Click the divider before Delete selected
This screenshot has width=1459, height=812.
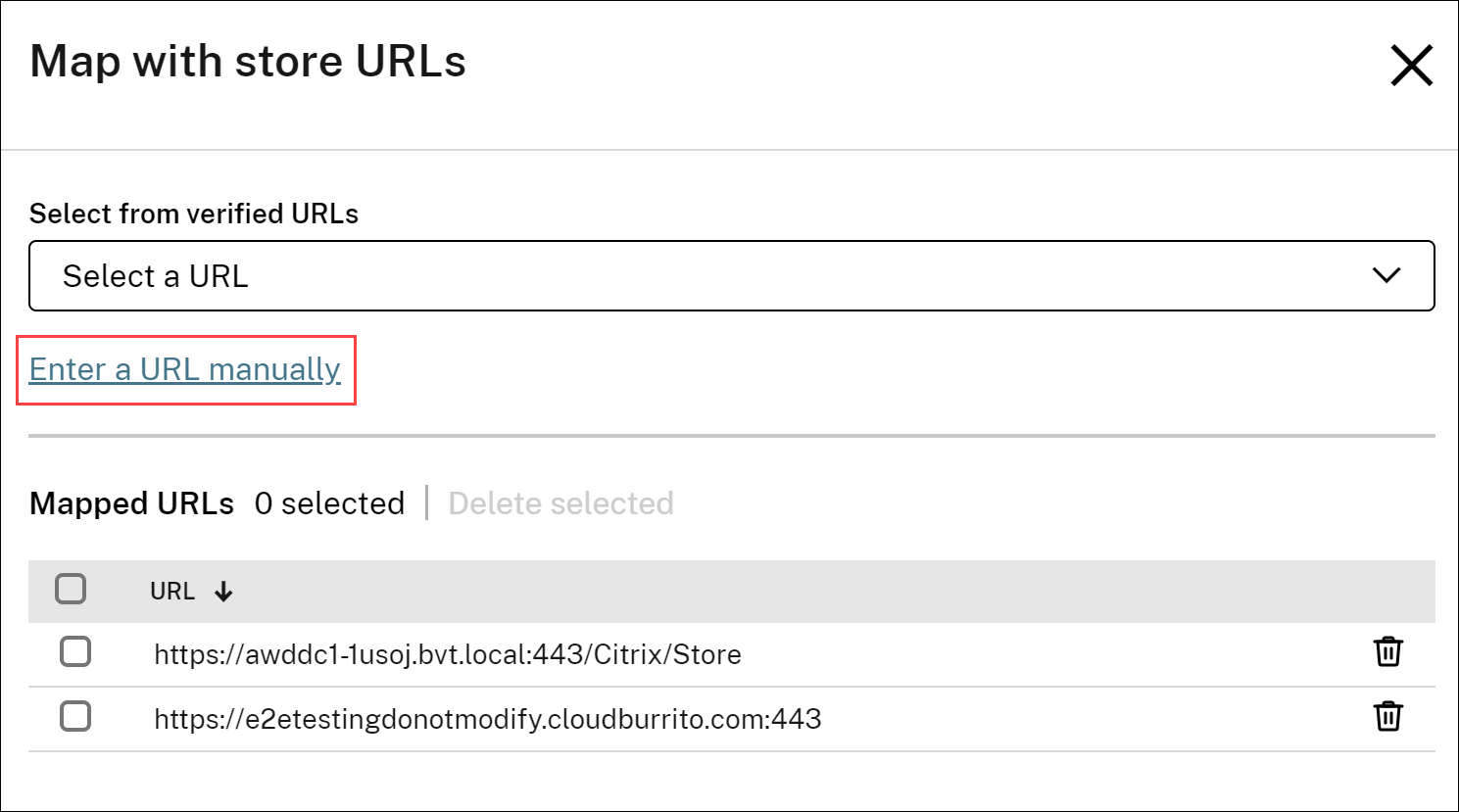tap(427, 503)
